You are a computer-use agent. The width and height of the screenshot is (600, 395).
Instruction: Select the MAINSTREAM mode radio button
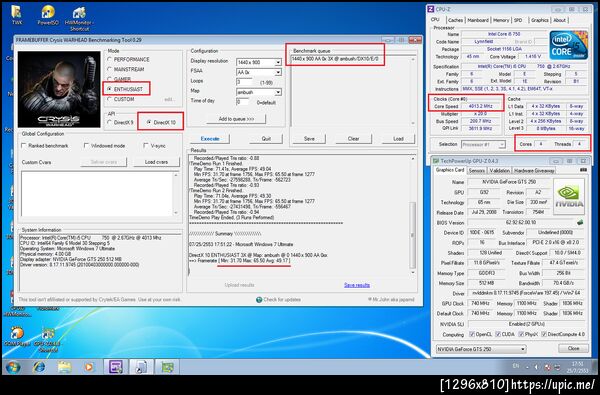click(x=109, y=69)
